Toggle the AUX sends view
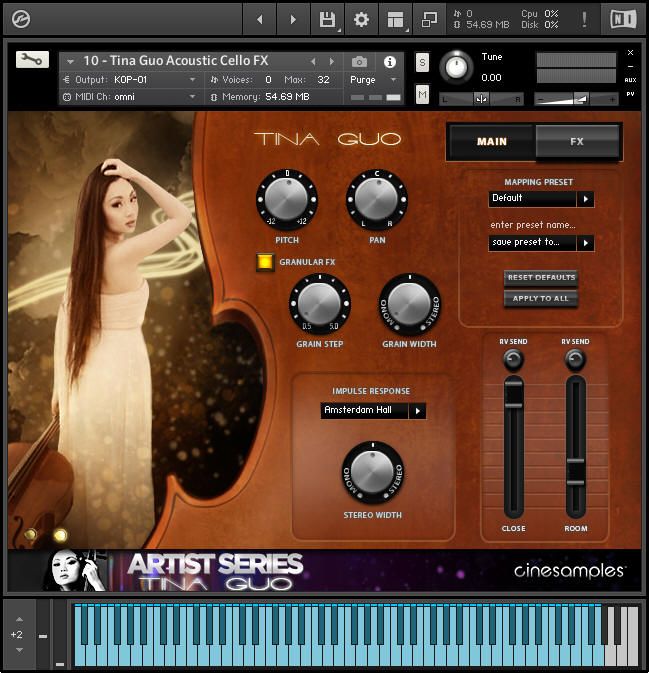The image size is (649, 673). pyautogui.click(x=630, y=80)
